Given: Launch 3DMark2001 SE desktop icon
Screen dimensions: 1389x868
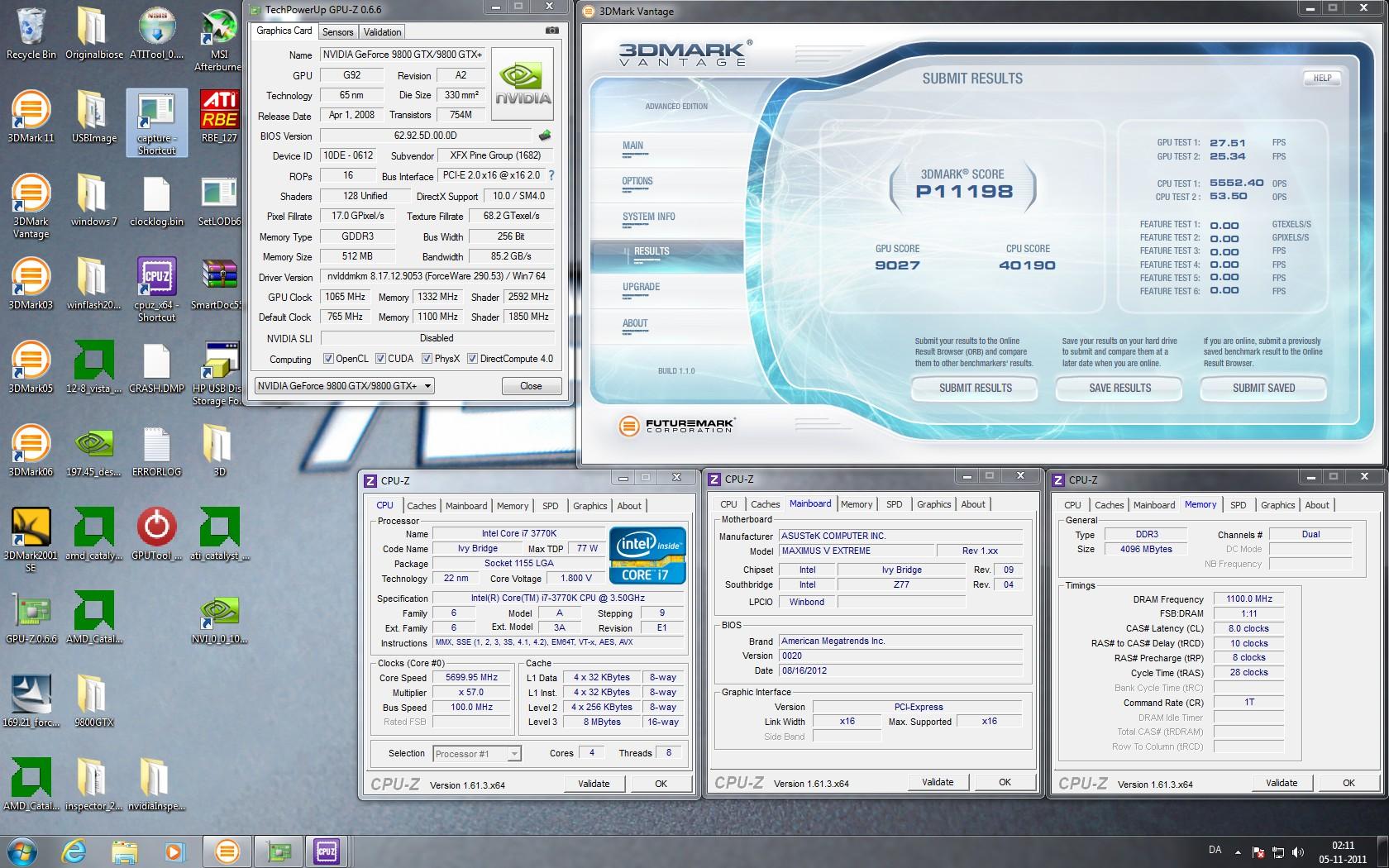Looking at the screenshot, I should (x=31, y=540).
